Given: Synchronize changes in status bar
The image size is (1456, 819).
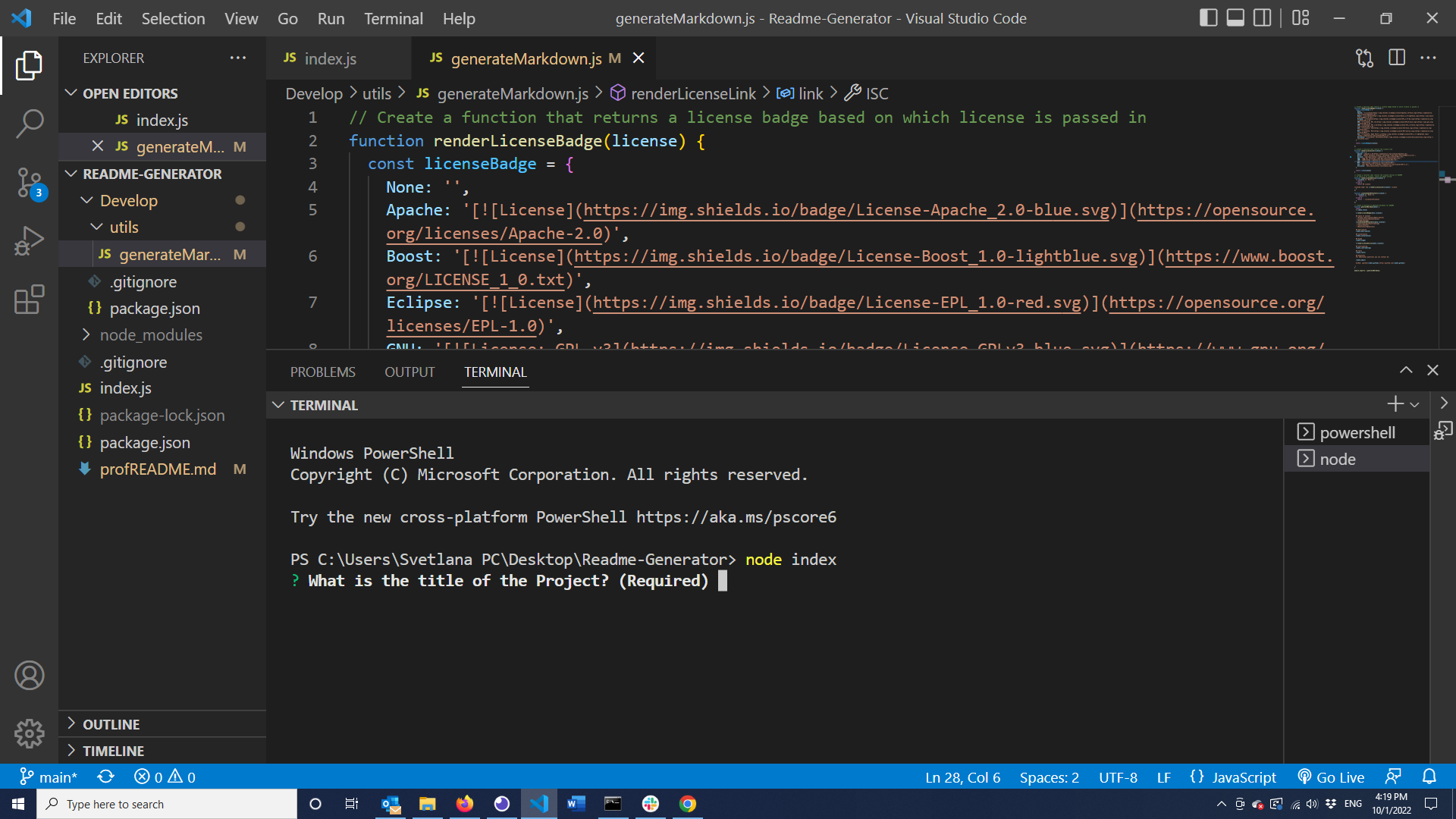Looking at the screenshot, I should [x=105, y=777].
